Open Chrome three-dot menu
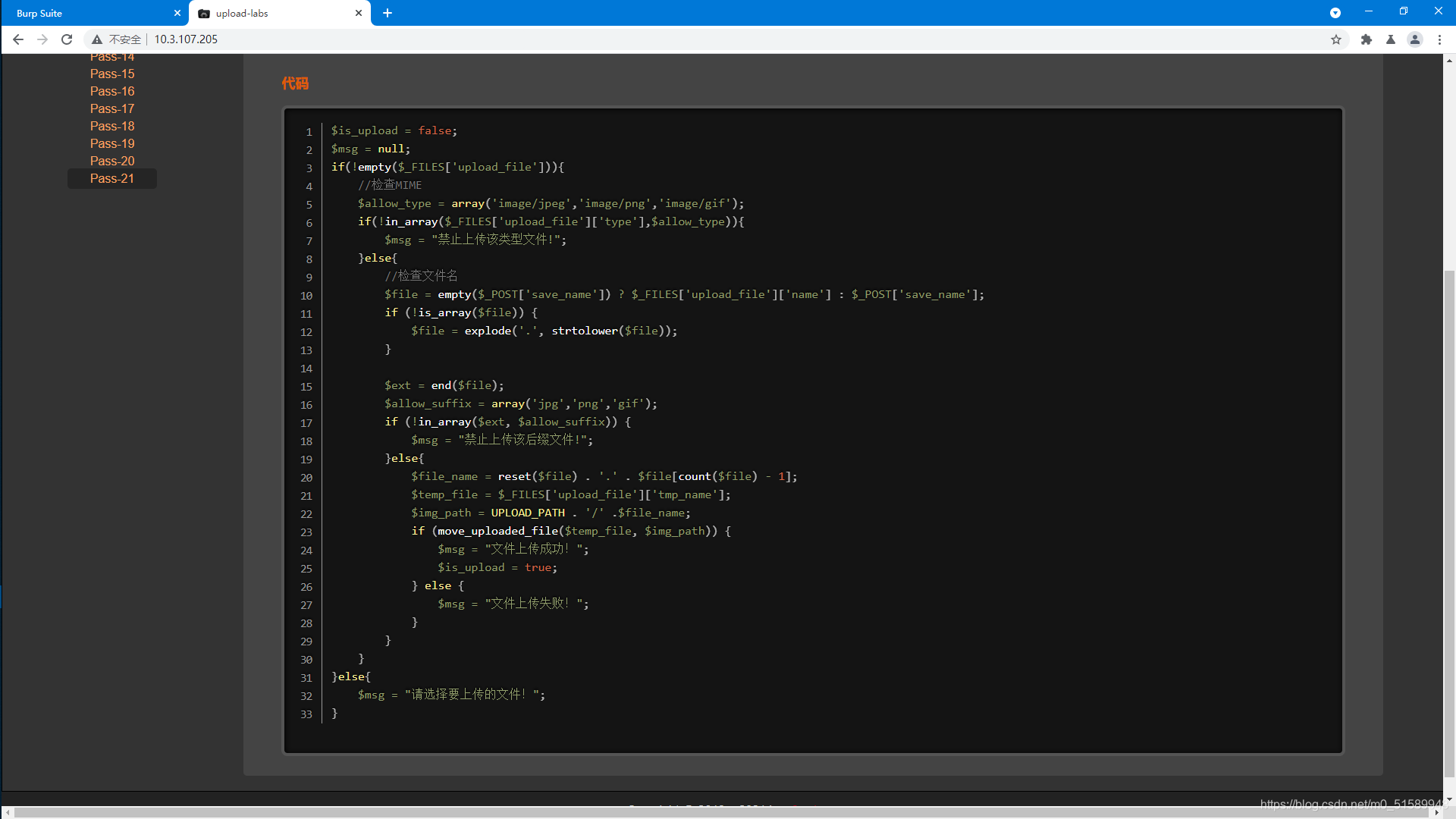This screenshot has height=819, width=1456. click(x=1439, y=39)
